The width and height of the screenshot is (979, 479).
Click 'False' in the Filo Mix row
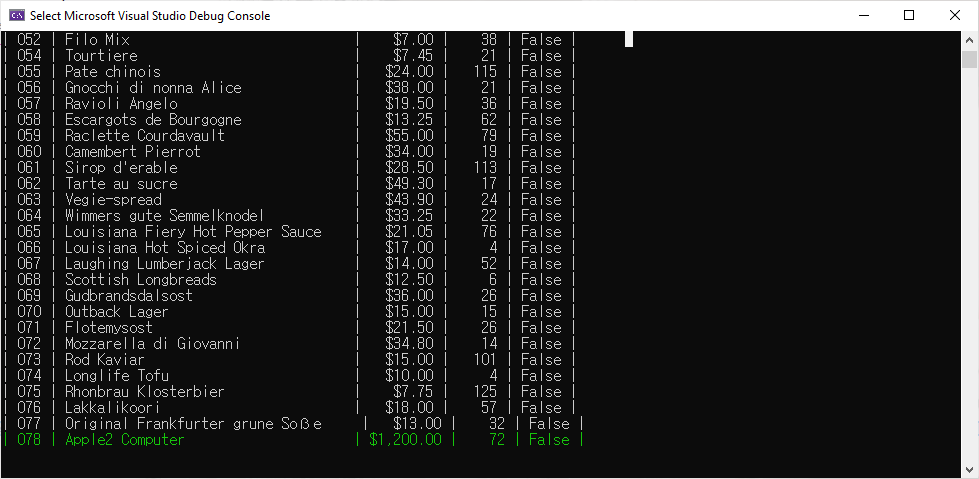541,40
